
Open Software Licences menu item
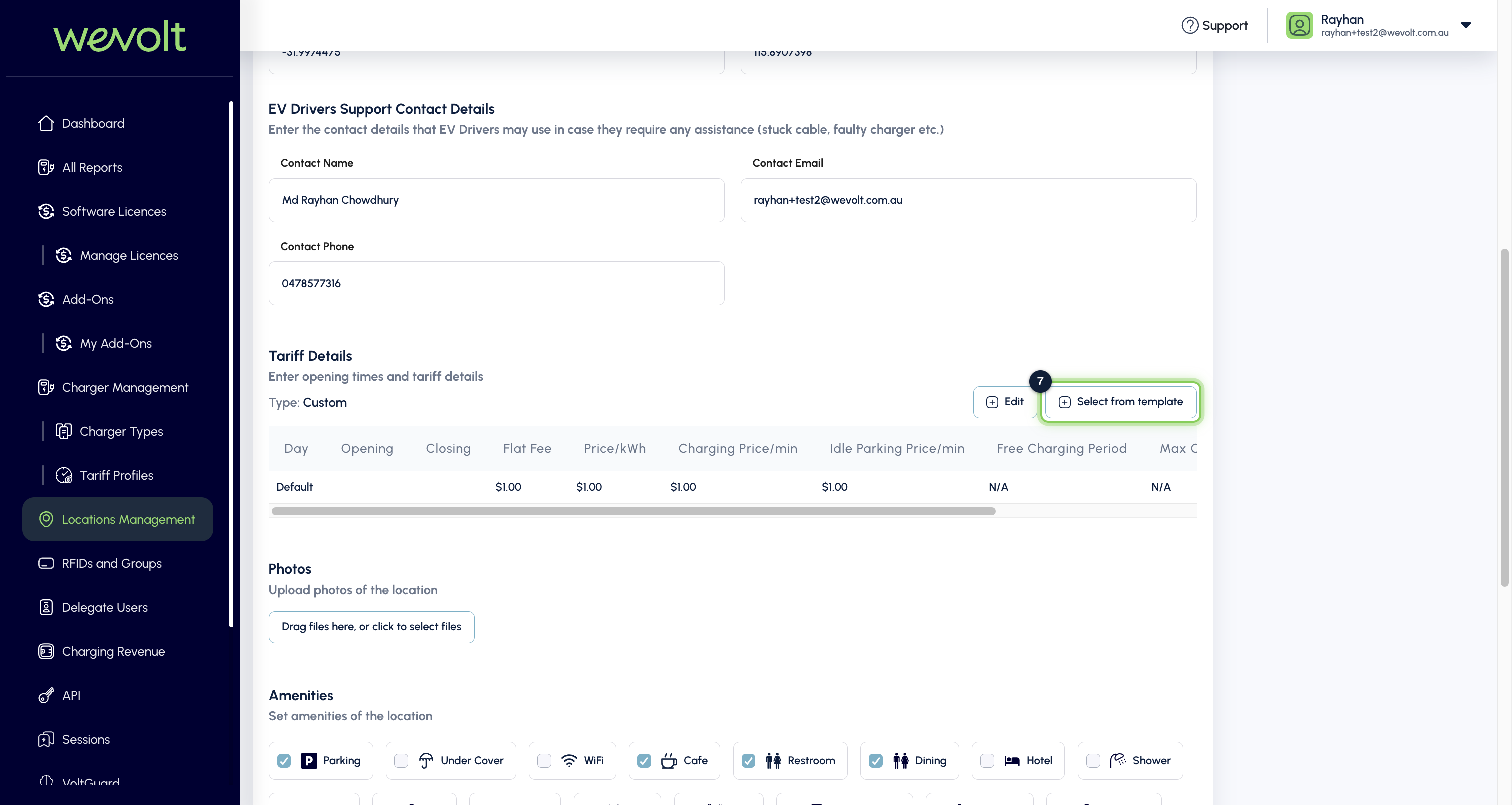117,211
